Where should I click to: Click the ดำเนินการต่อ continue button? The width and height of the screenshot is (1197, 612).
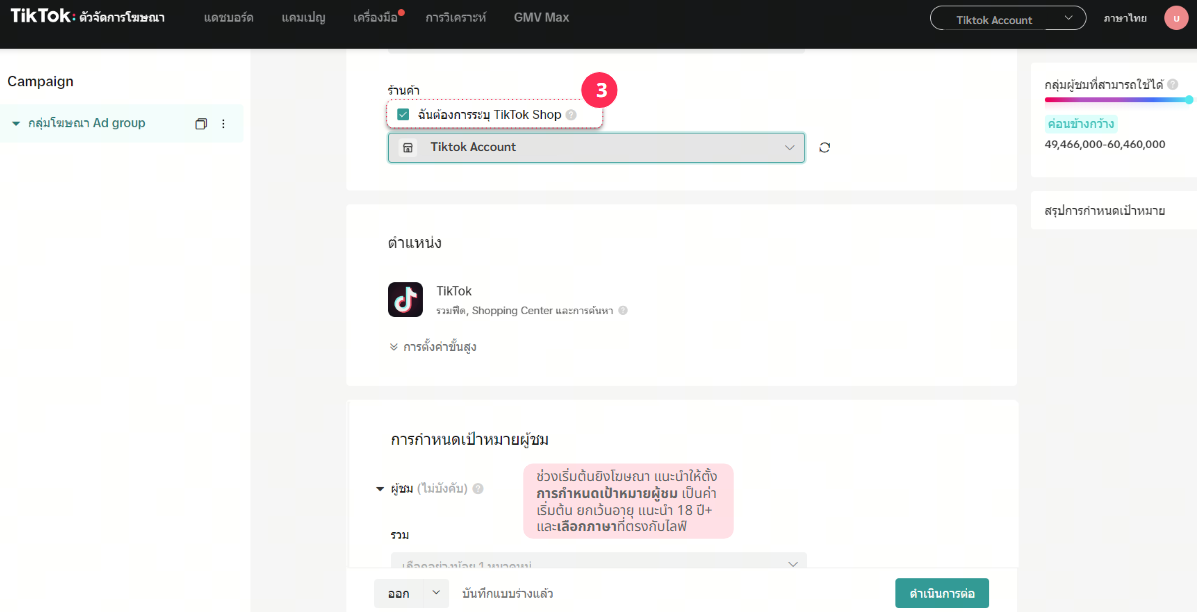tap(941, 593)
